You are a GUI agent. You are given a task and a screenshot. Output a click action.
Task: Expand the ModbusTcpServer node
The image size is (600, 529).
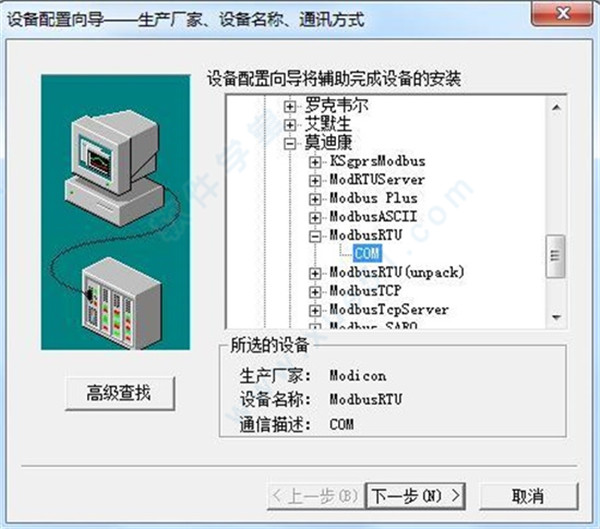(315, 310)
